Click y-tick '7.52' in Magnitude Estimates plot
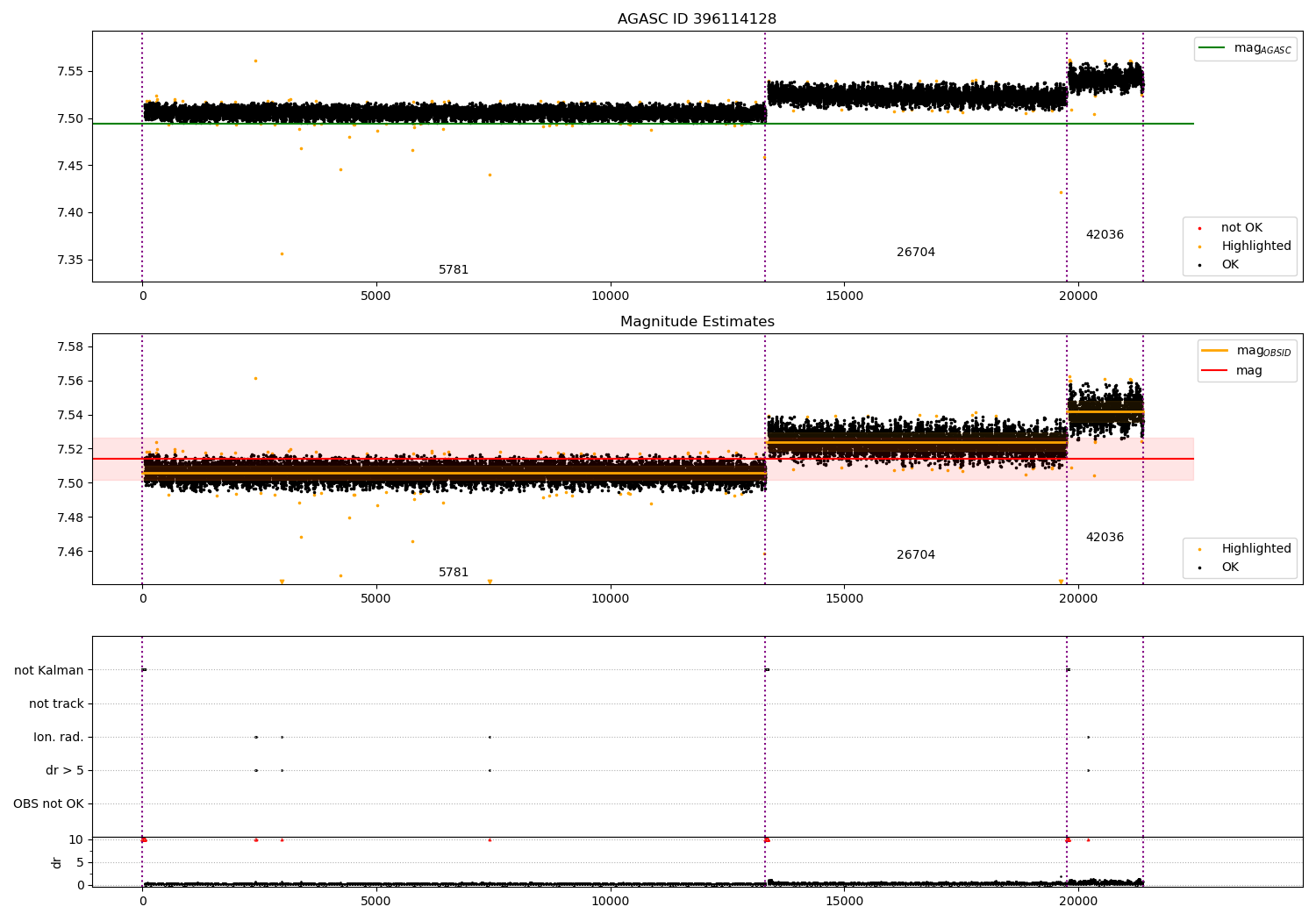 70,450
